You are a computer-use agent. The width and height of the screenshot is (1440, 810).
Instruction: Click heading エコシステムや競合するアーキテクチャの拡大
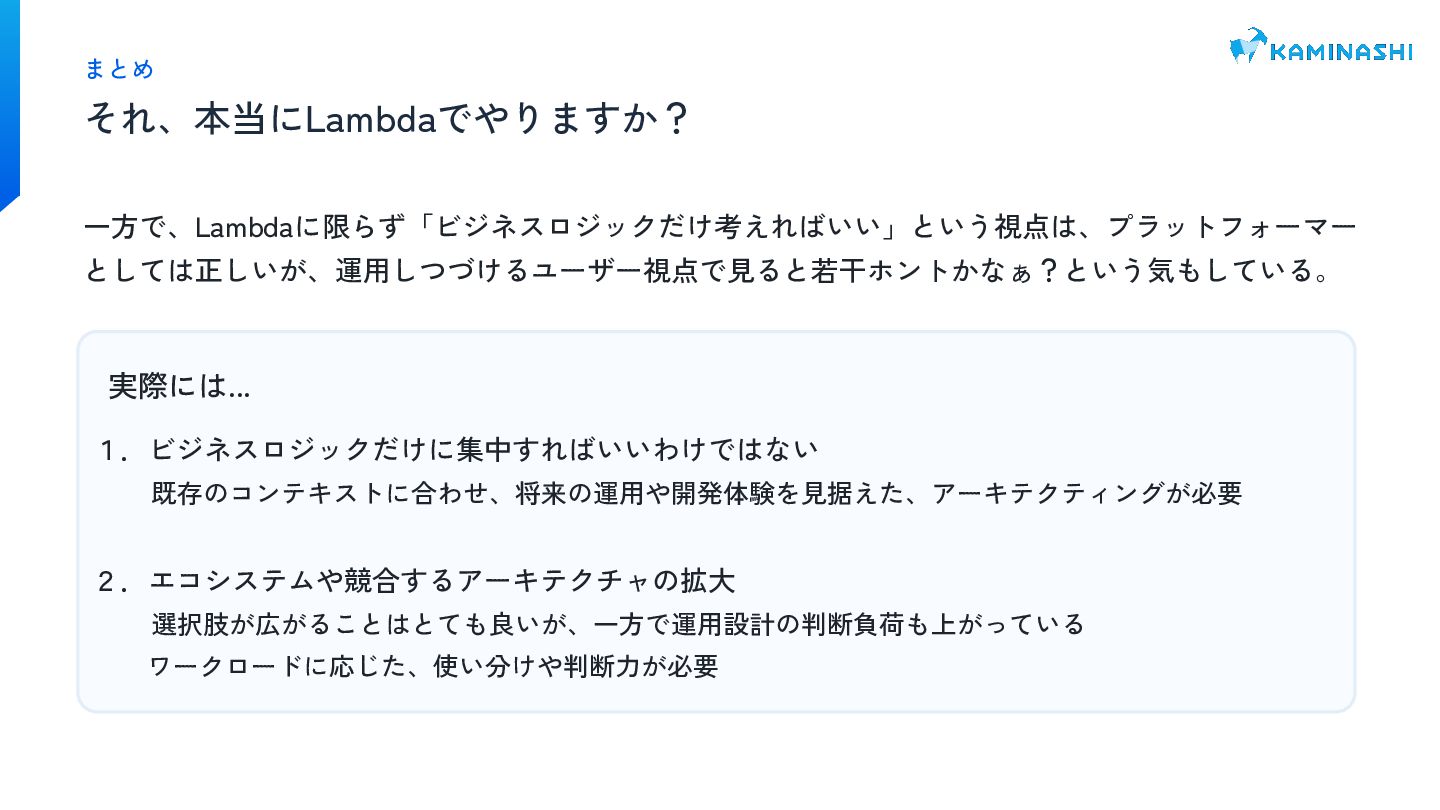click(443, 580)
